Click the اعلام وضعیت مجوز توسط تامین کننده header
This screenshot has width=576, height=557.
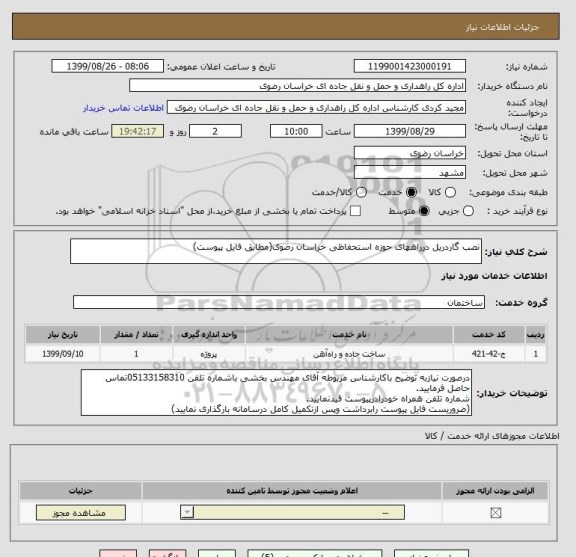coord(292,490)
